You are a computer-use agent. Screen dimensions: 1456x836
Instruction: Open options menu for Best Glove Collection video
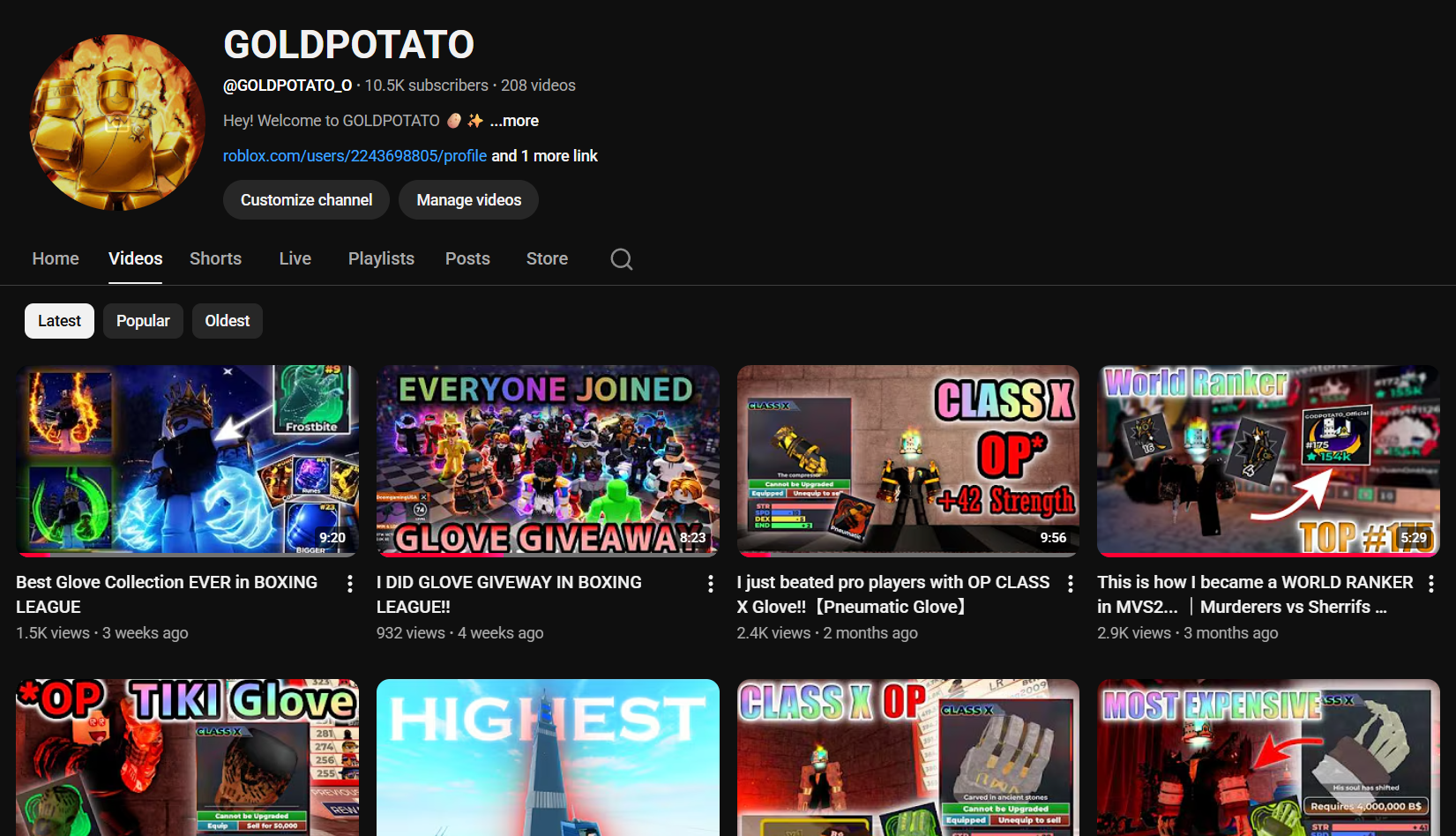point(350,584)
